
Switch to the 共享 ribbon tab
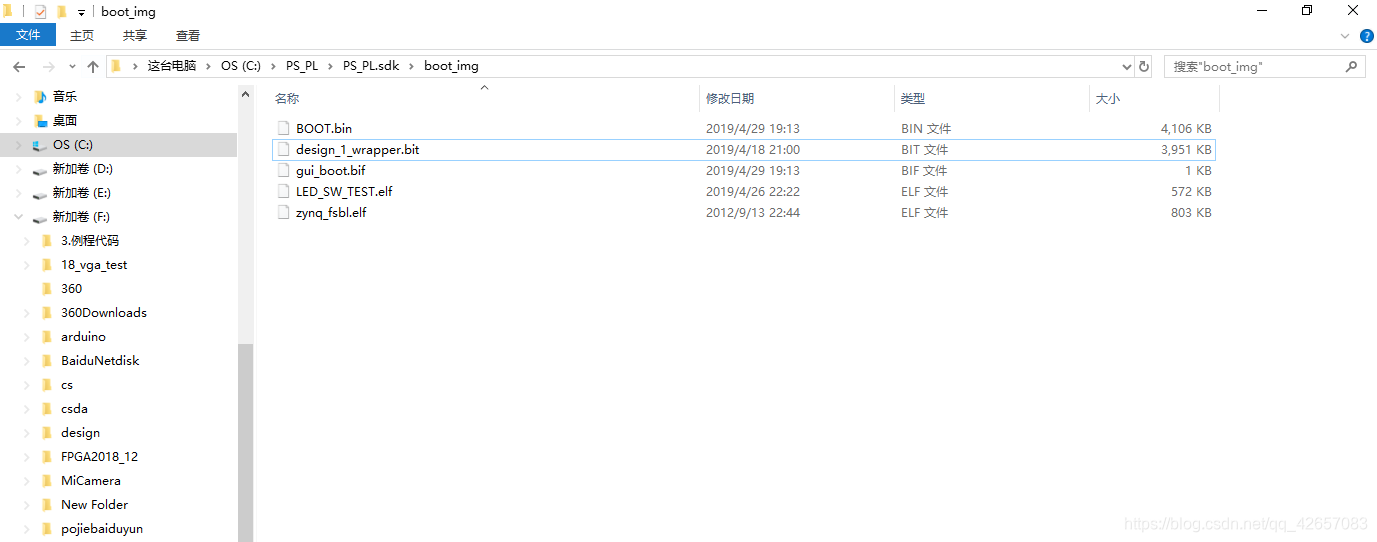[135, 35]
